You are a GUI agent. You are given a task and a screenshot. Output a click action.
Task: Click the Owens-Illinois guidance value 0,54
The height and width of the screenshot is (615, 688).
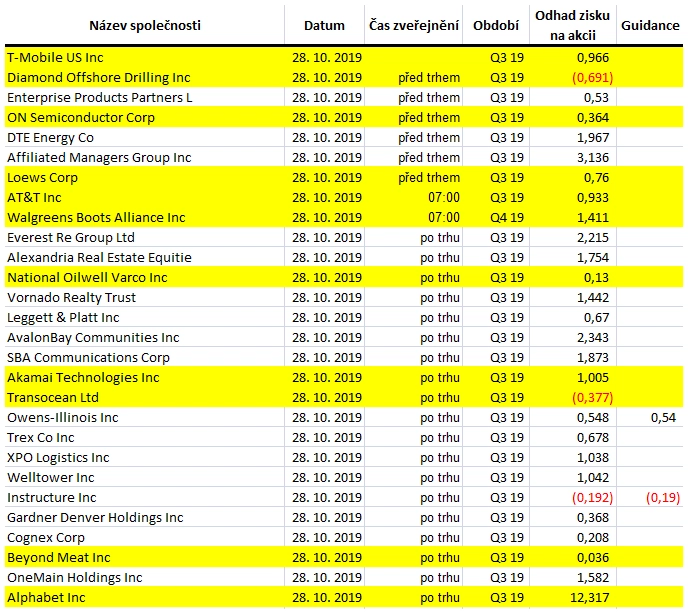coord(663,418)
